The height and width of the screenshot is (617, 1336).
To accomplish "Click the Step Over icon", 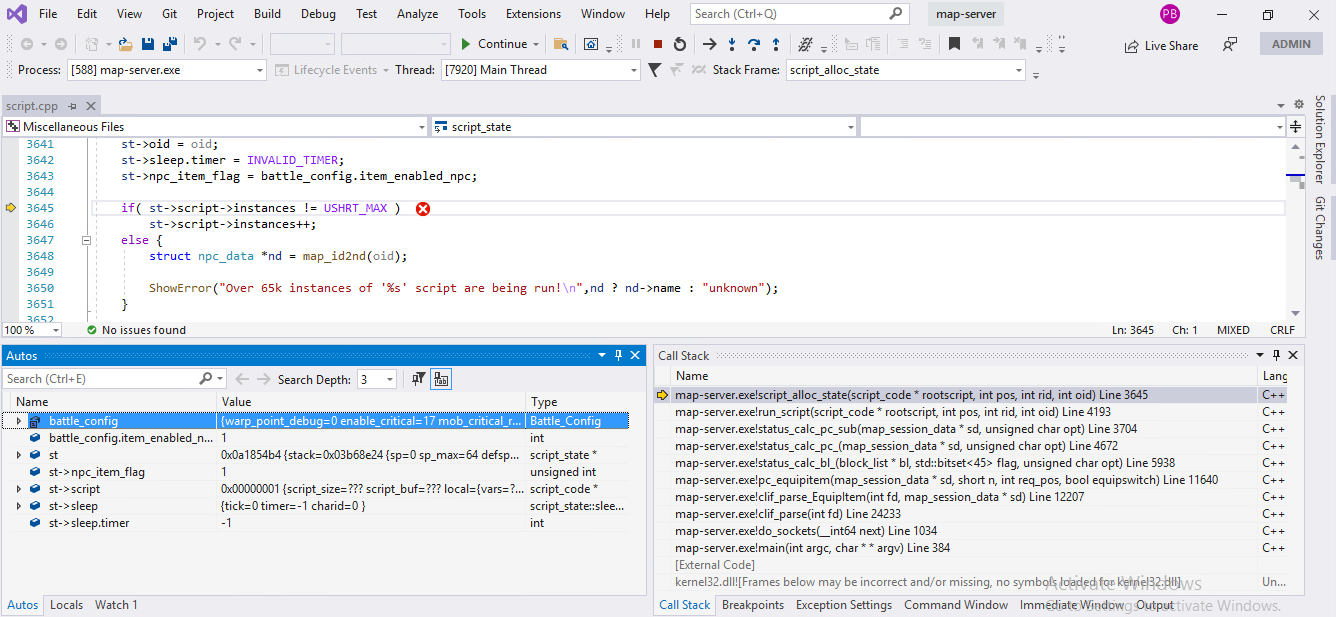I will coord(754,44).
